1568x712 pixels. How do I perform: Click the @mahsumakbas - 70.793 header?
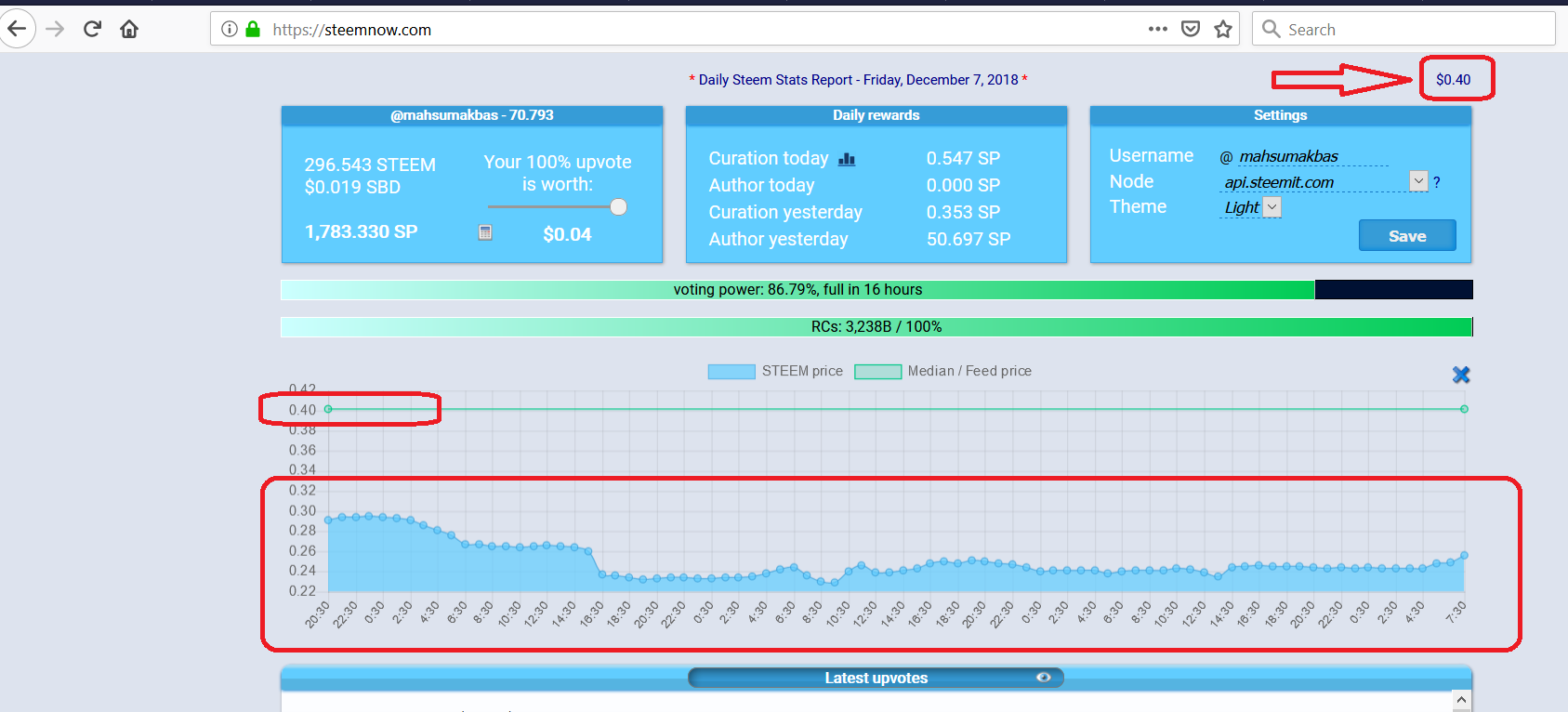pyautogui.click(x=472, y=115)
